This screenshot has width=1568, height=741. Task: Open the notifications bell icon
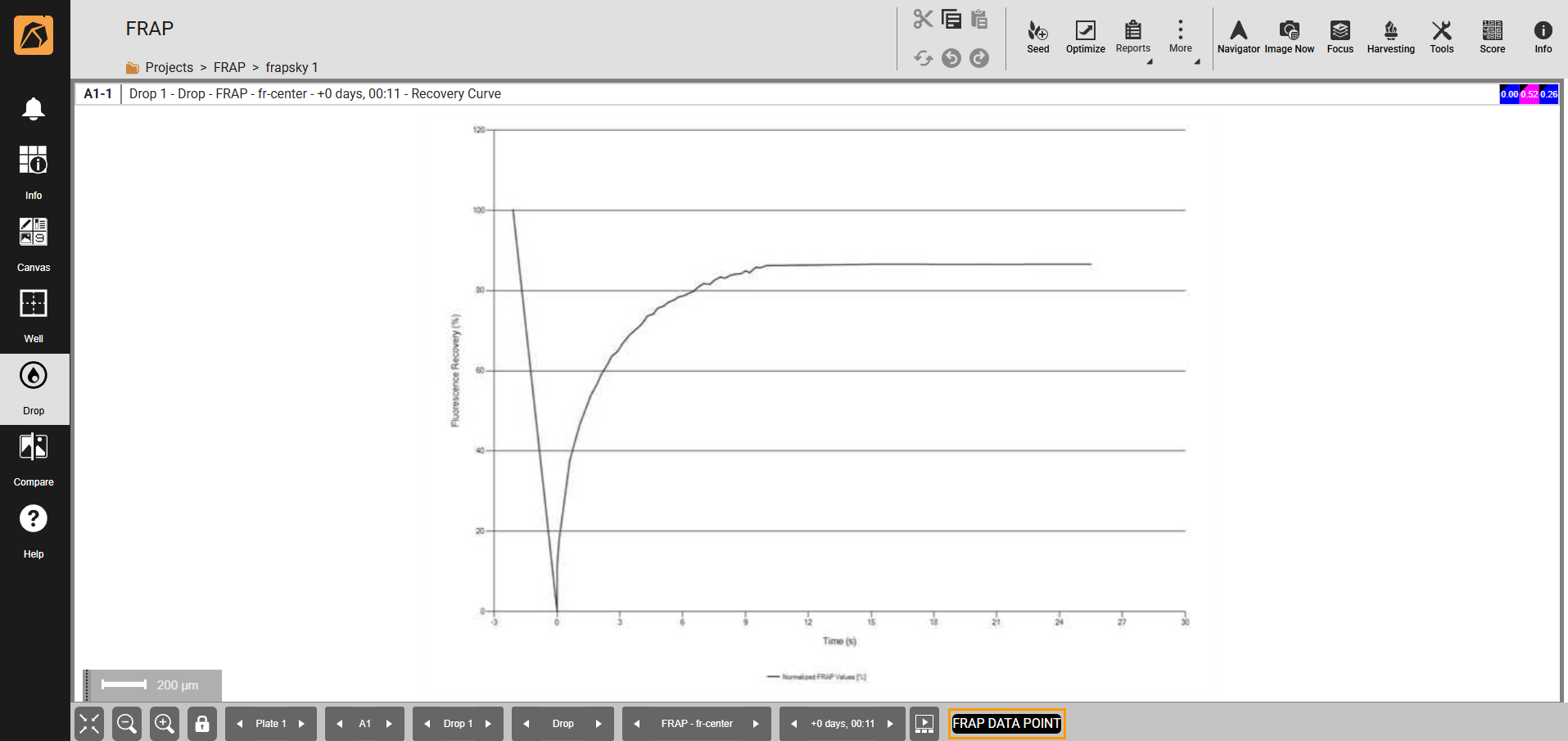(34, 109)
